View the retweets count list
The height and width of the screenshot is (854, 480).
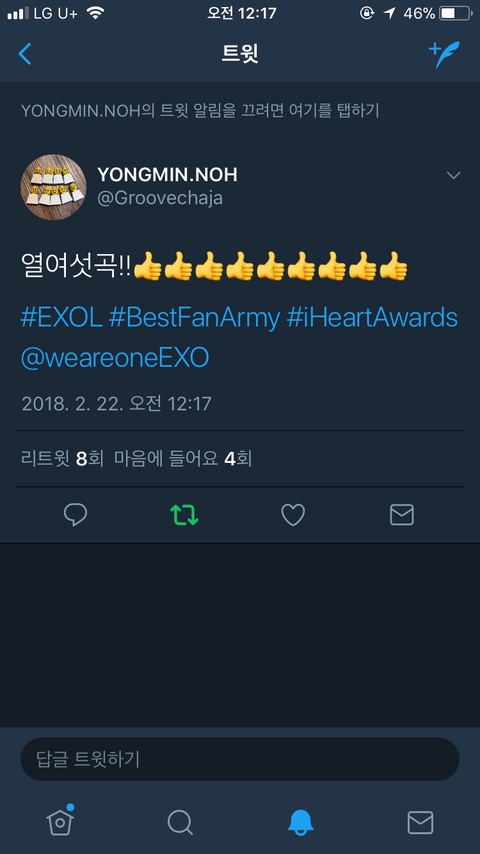62,459
